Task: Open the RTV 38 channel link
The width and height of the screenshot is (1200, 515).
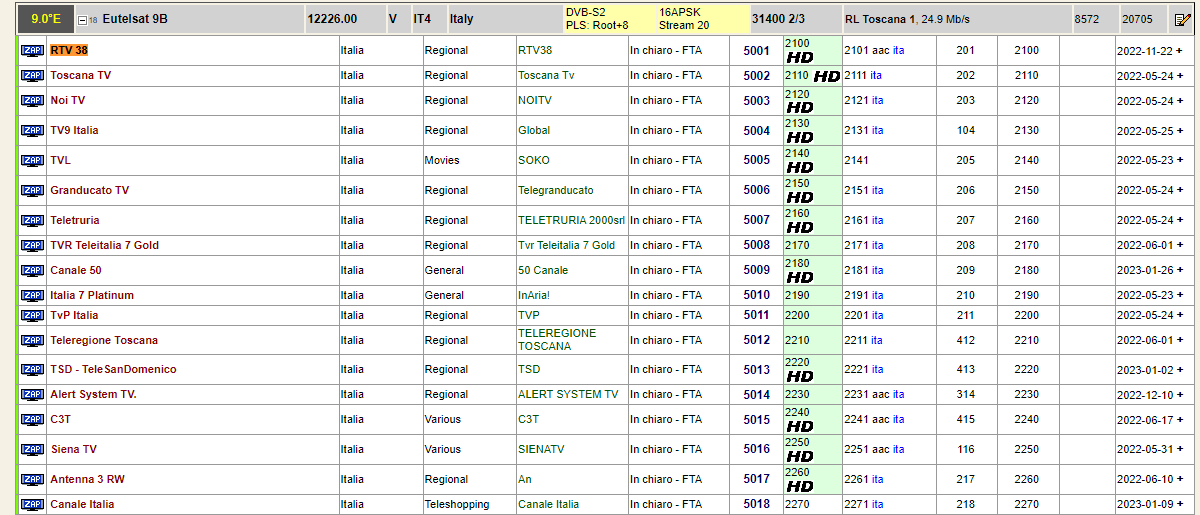Action: [69, 50]
